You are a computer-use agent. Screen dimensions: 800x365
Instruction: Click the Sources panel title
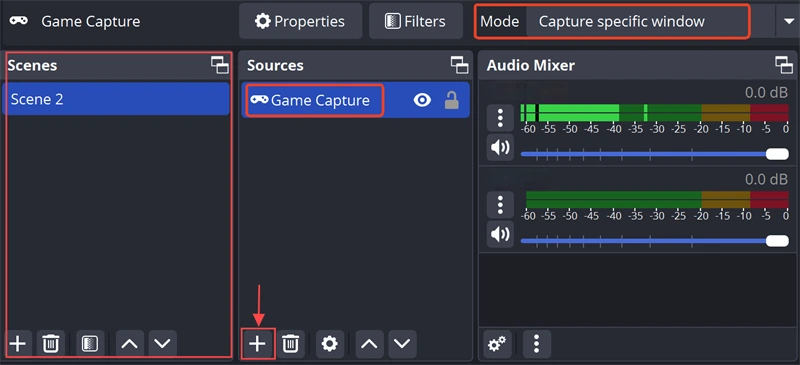(x=276, y=65)
